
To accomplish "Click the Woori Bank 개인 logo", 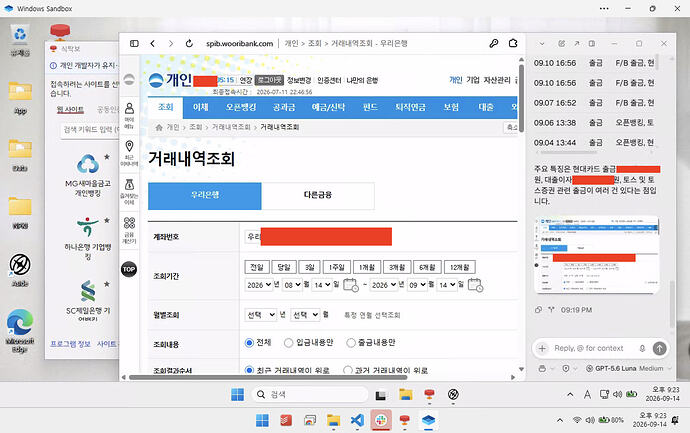I will [170, 80].
